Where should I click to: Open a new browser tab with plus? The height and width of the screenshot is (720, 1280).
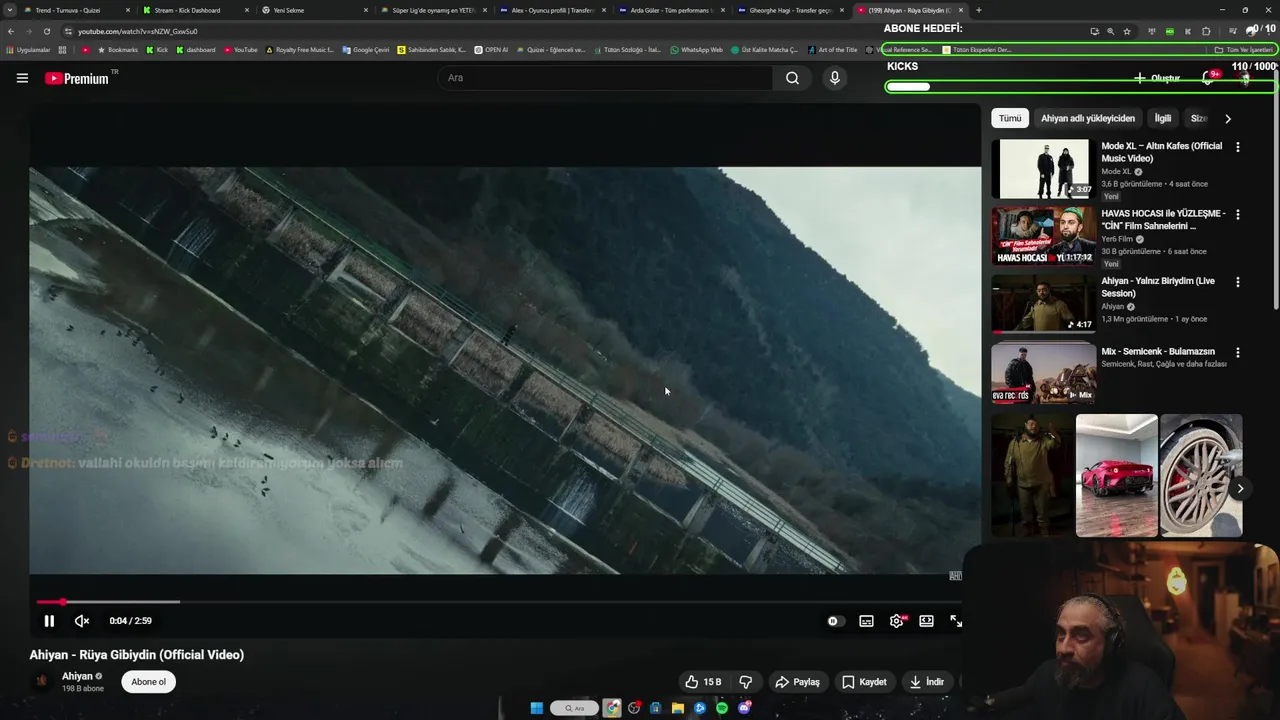[x=978, y=10]
